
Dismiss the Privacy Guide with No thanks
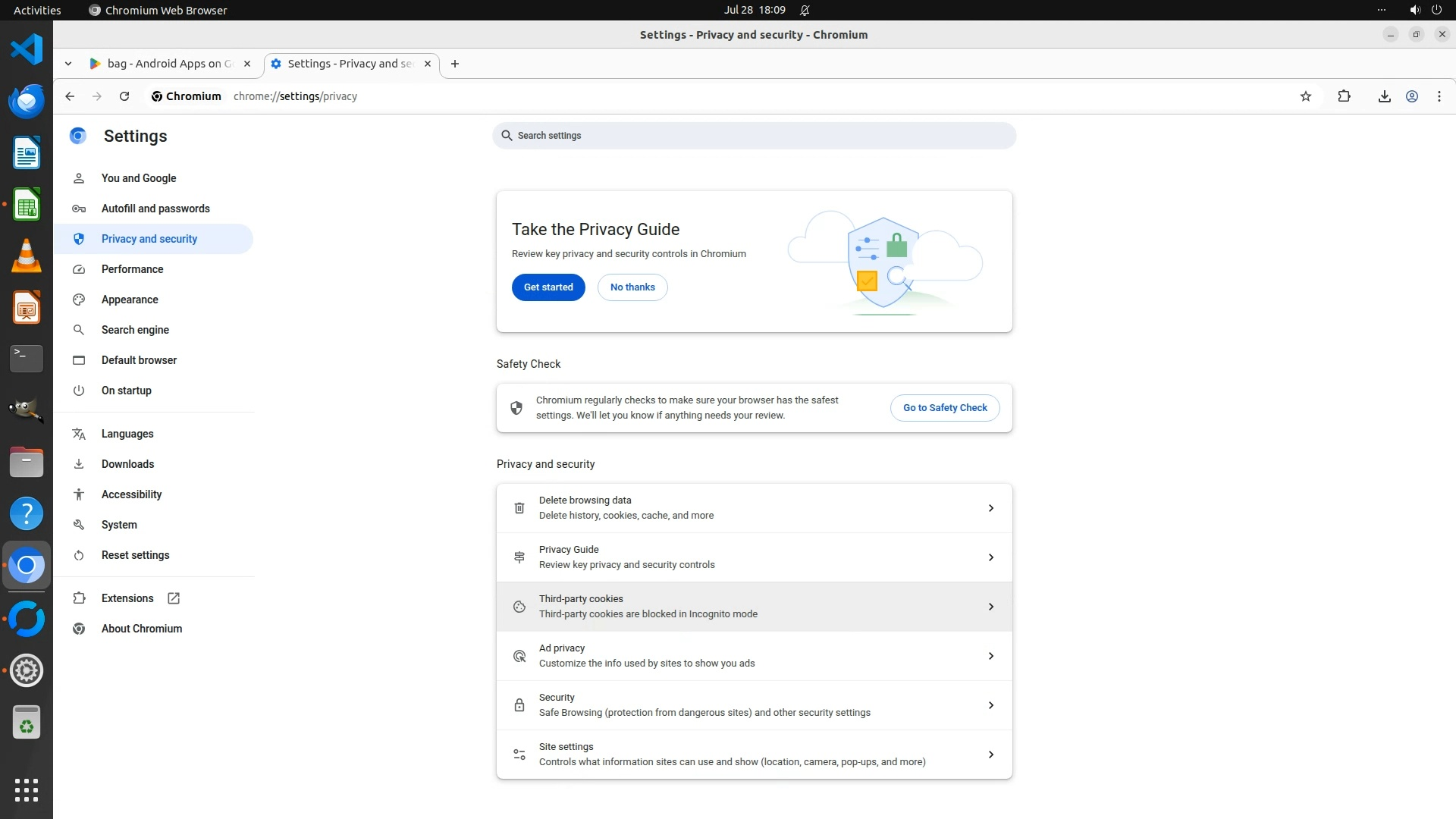tap(632, 287)
